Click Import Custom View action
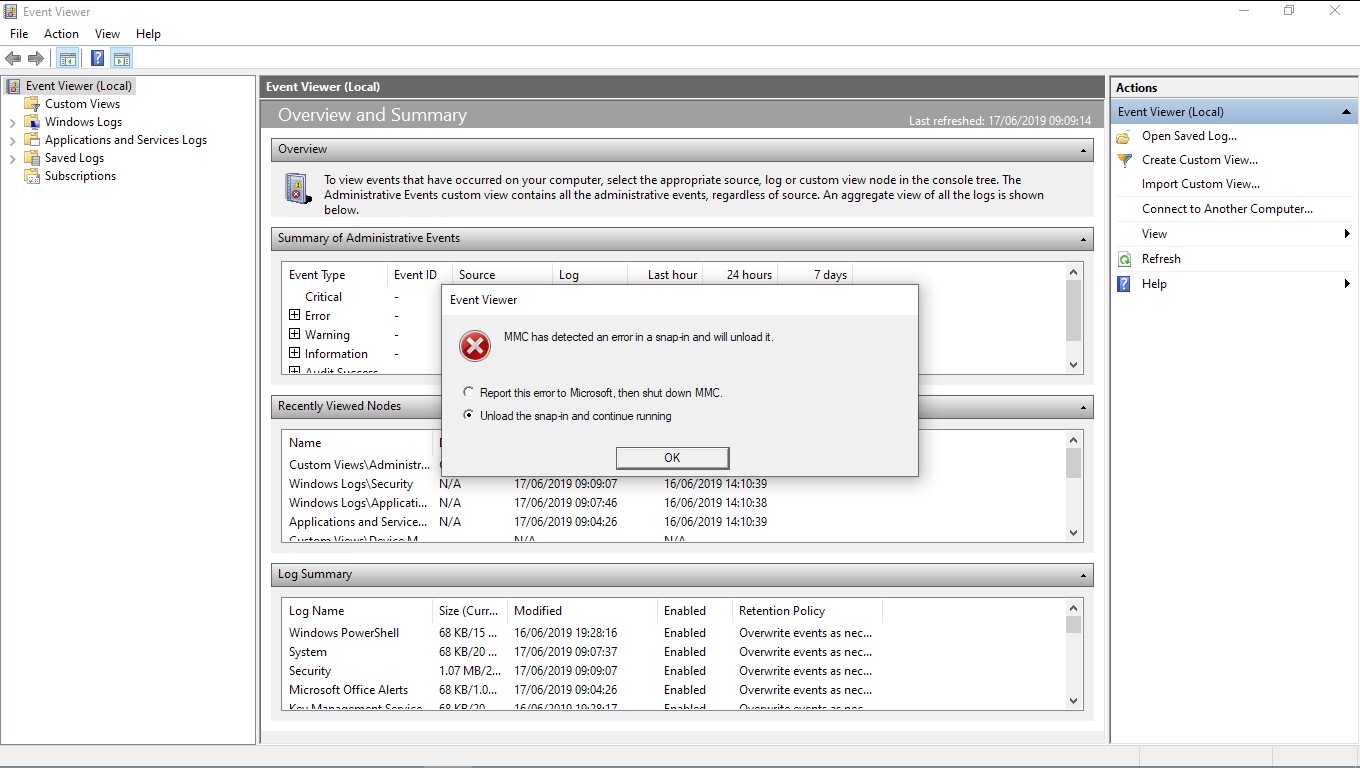The height and width of the screenshot is (768, 1360). pos(1201,184)
